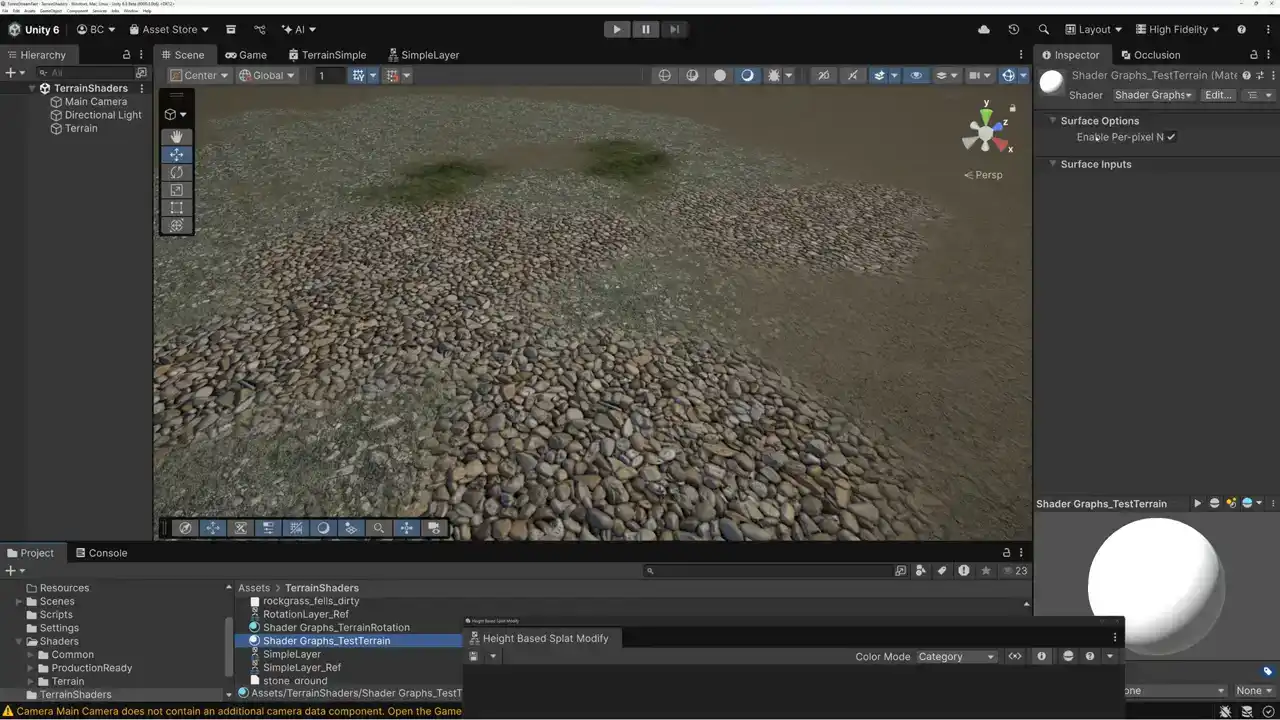Click the search magnifier icon in the top bar
The image size is (1280, 720).
(1043, 29)
